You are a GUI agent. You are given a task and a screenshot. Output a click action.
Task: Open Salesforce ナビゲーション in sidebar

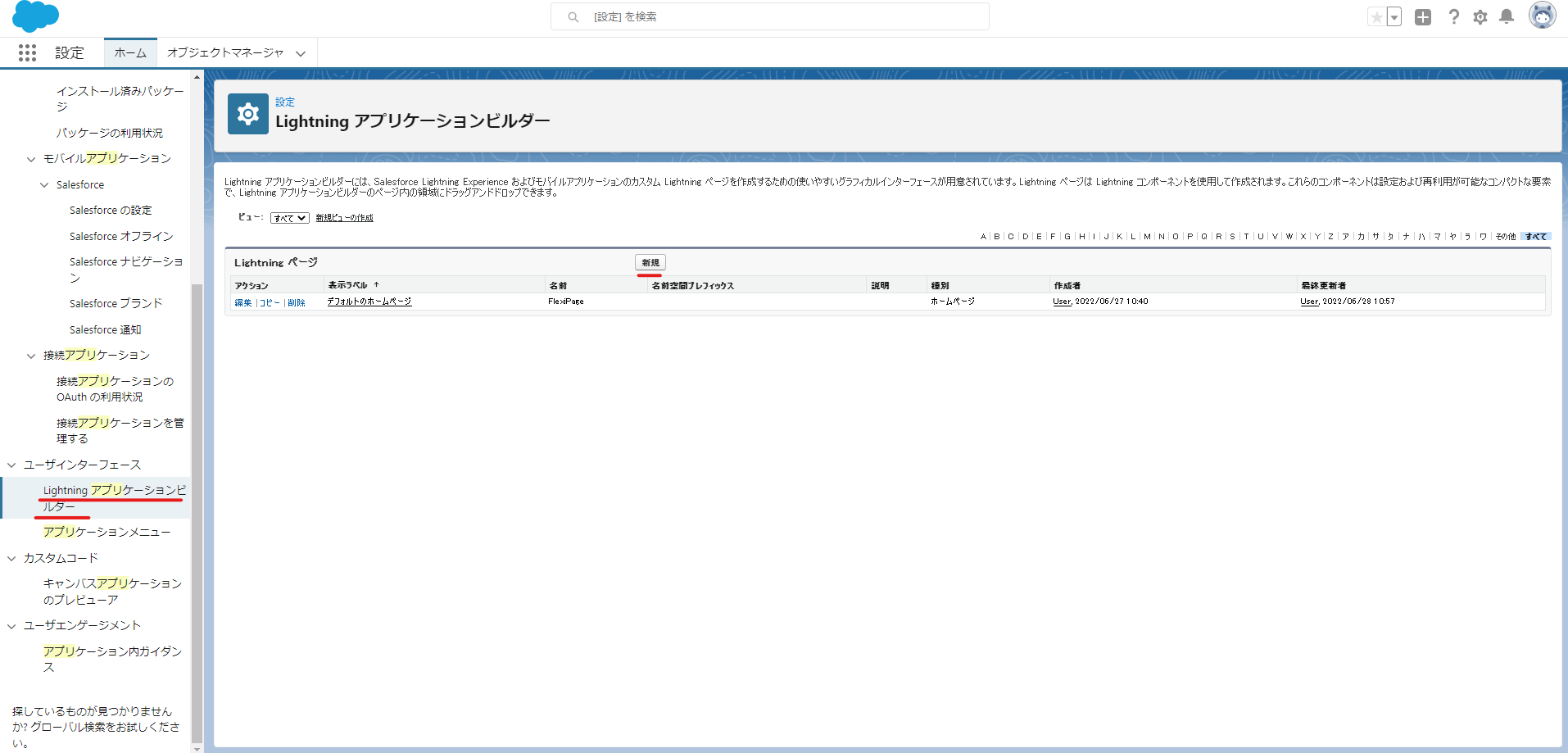click(x=126, y=270)
